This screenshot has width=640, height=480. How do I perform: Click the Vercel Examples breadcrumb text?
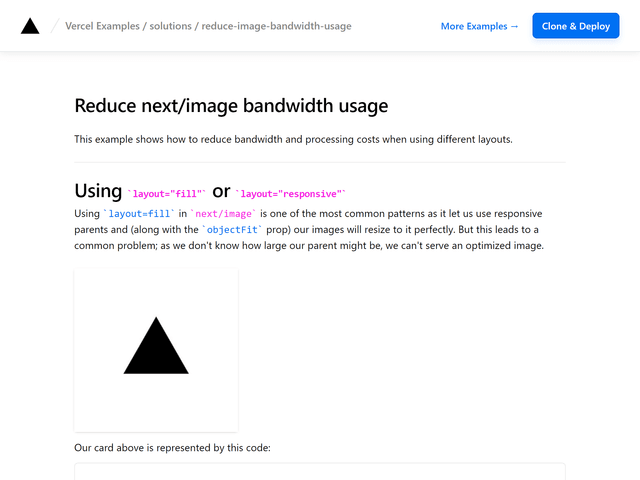(x=104, y=26)
